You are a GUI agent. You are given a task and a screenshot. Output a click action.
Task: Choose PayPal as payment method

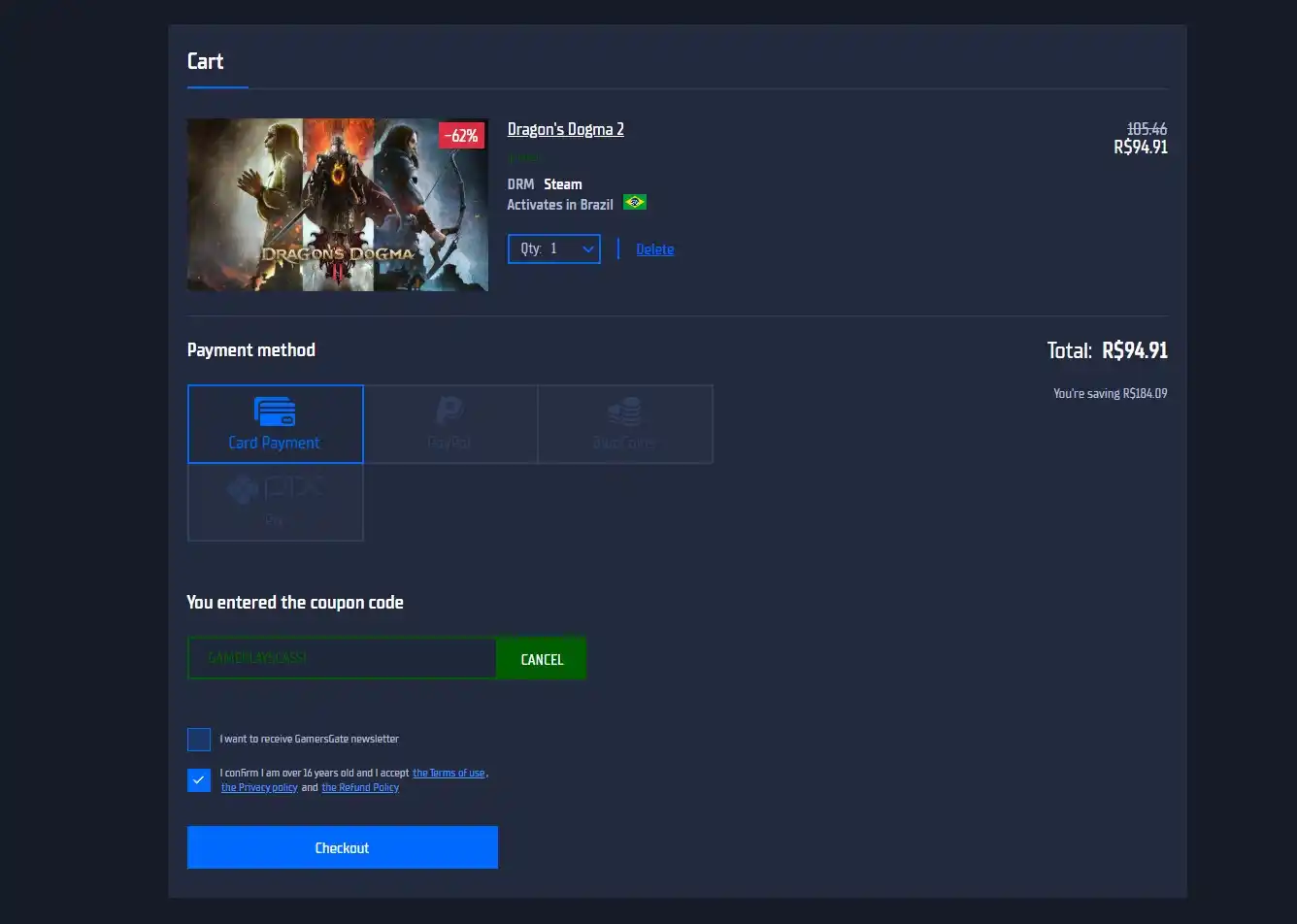pos(450,424)
